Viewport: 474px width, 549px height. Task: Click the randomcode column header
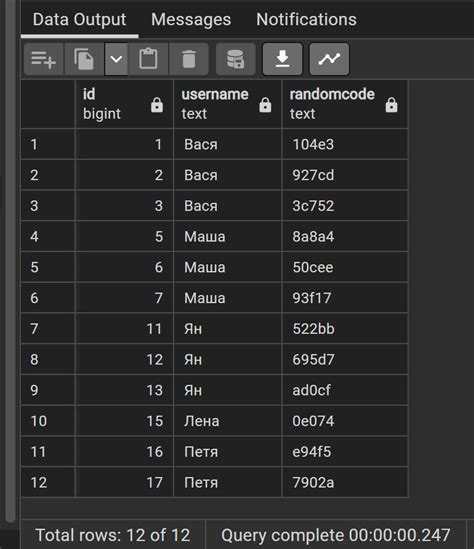click(345, 104)
